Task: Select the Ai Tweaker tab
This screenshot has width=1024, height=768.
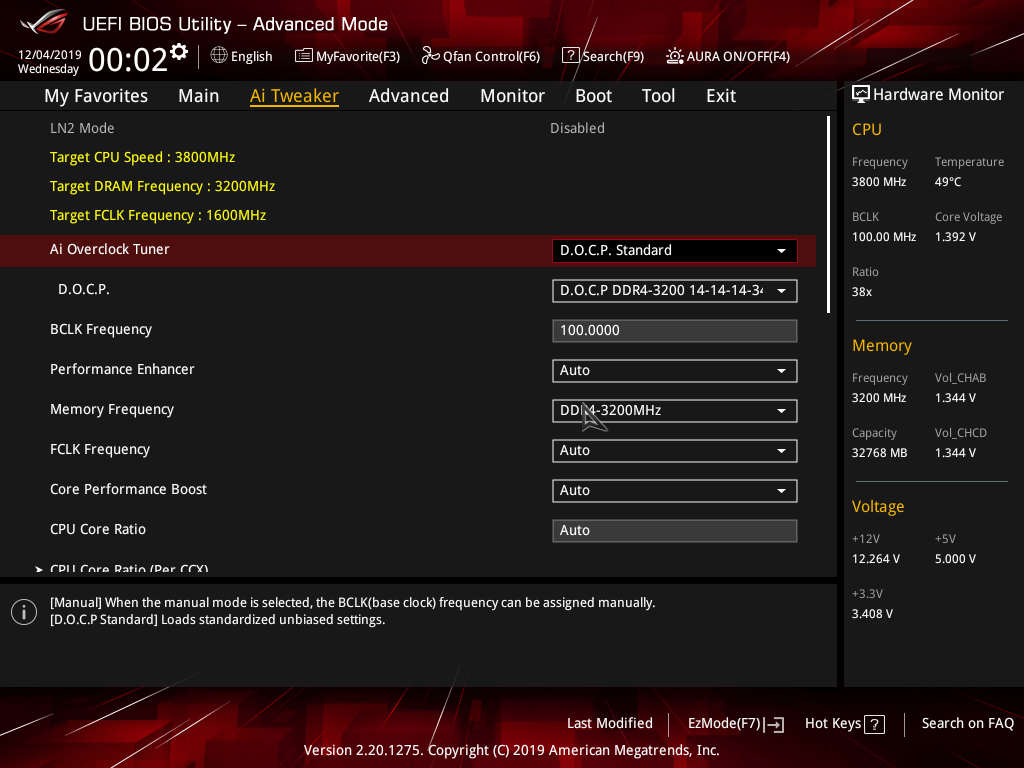Action: 294,96
